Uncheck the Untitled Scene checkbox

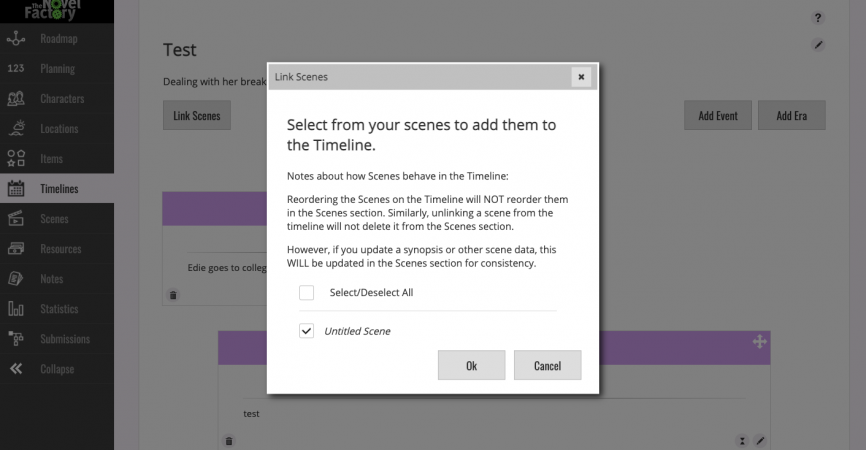(307, 331)
